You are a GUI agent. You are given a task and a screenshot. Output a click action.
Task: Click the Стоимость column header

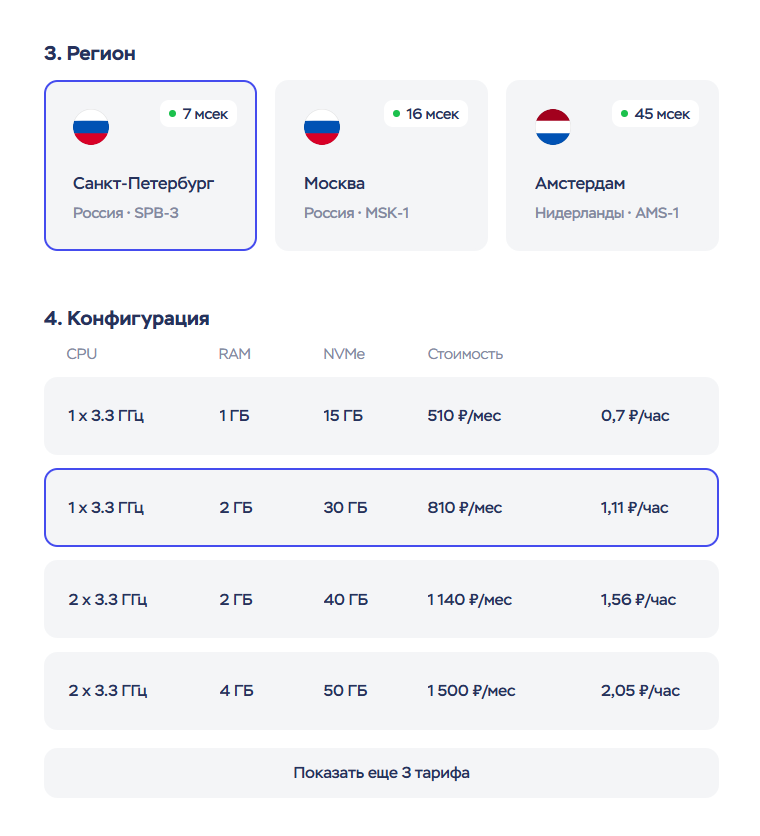click(465, 354)
